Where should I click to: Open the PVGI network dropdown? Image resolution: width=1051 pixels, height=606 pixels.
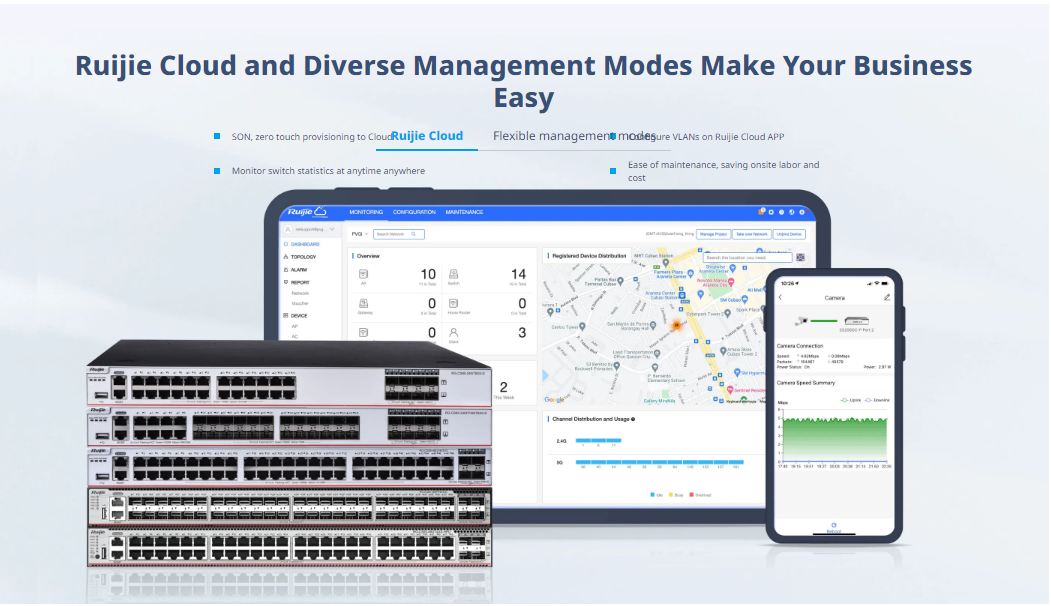(360, 234)
